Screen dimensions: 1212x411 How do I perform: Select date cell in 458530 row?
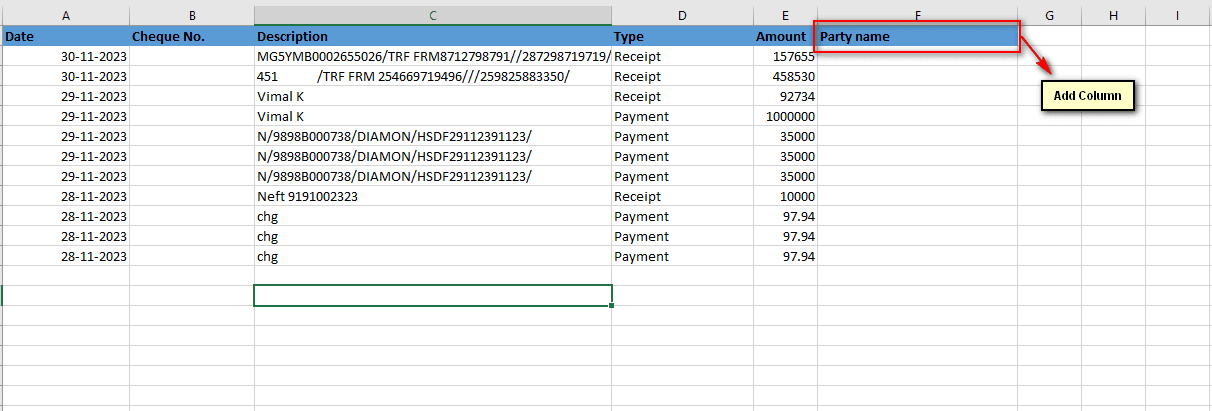pyautogui.click(x=66, y=76)
